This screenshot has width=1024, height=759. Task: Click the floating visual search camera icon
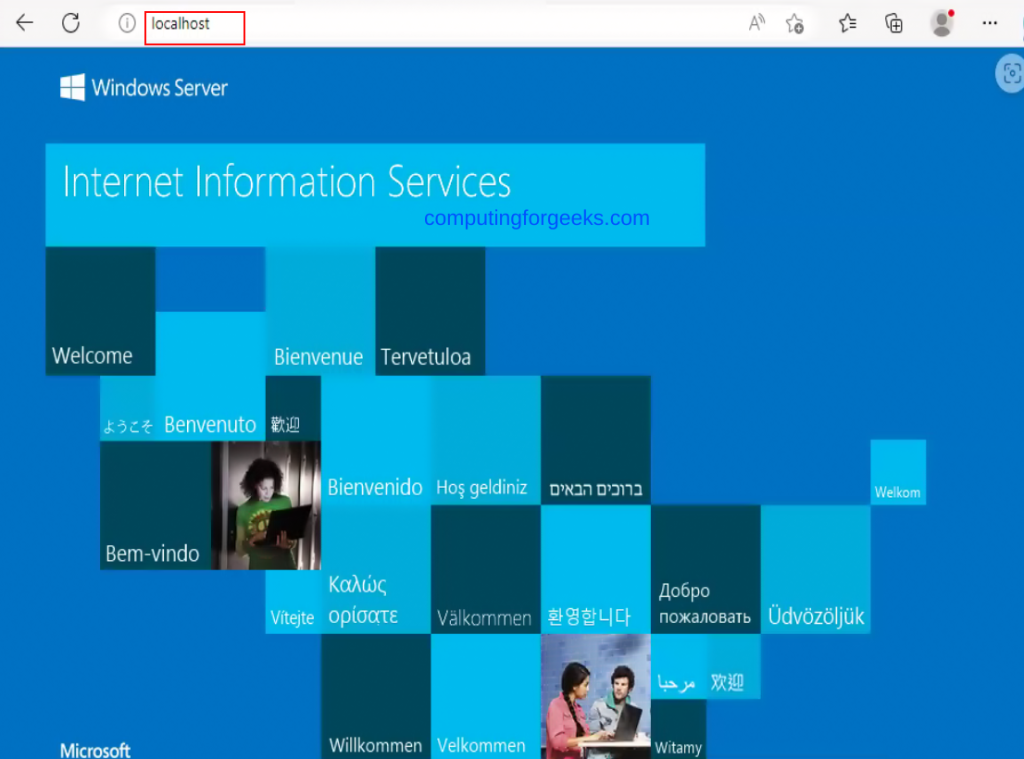(1010, 73)
